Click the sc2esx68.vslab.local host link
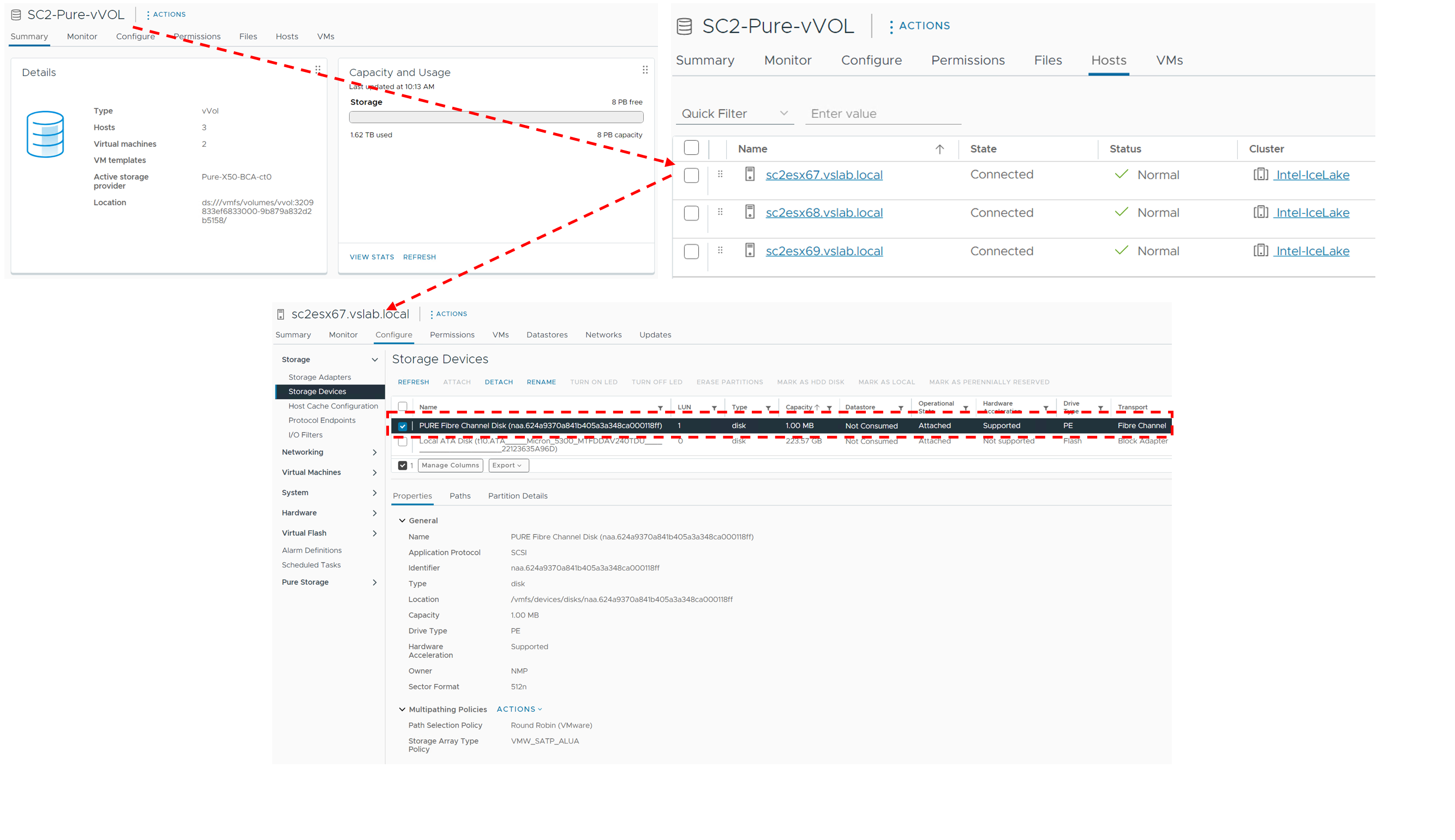 point(824,213)
